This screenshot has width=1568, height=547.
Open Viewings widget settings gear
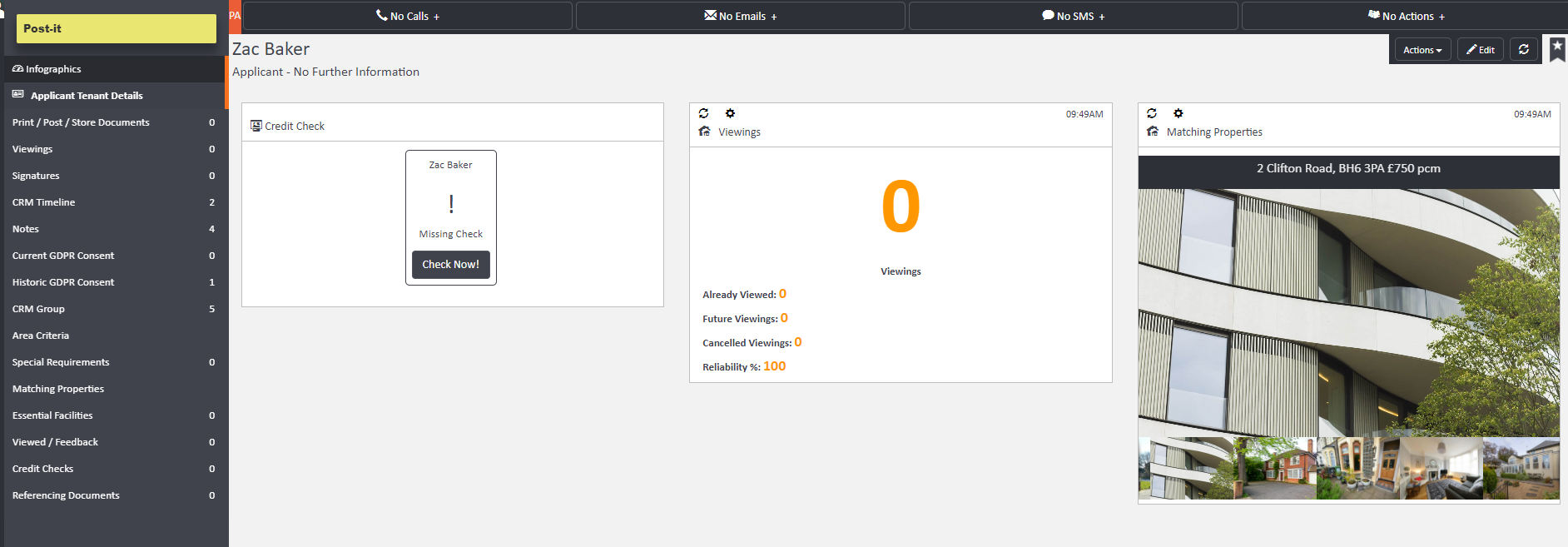pyautogui.click(x=730, y=113)
